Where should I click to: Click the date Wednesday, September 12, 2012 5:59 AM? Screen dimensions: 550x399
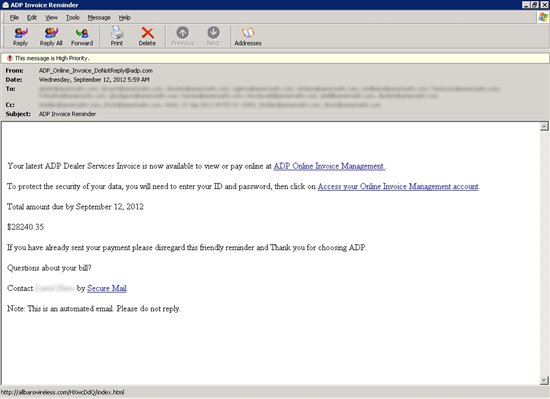click(x=94, y=80)
